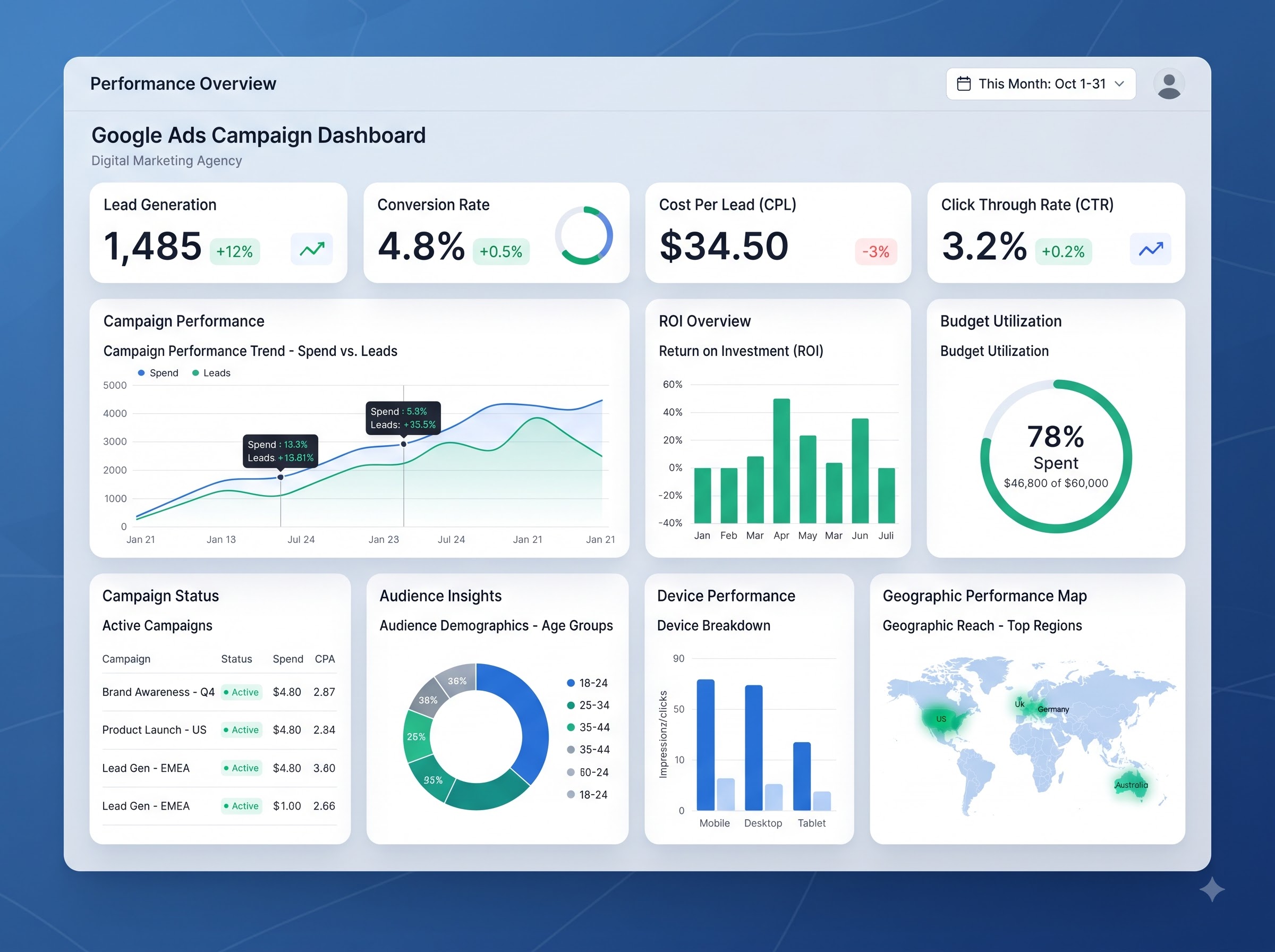
Task: Click the 78% Budget Utilization progress ring
Action: pyautogui.click(x=1056, y=456)
